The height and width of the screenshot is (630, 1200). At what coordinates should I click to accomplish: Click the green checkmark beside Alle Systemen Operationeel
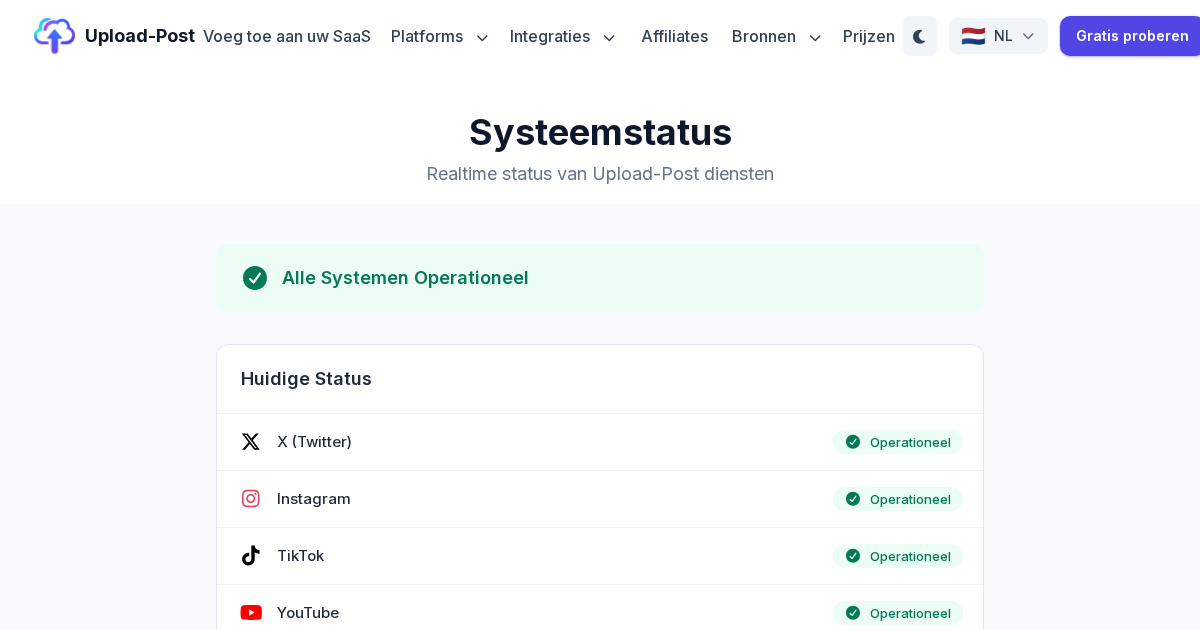(x=255, y=278)
